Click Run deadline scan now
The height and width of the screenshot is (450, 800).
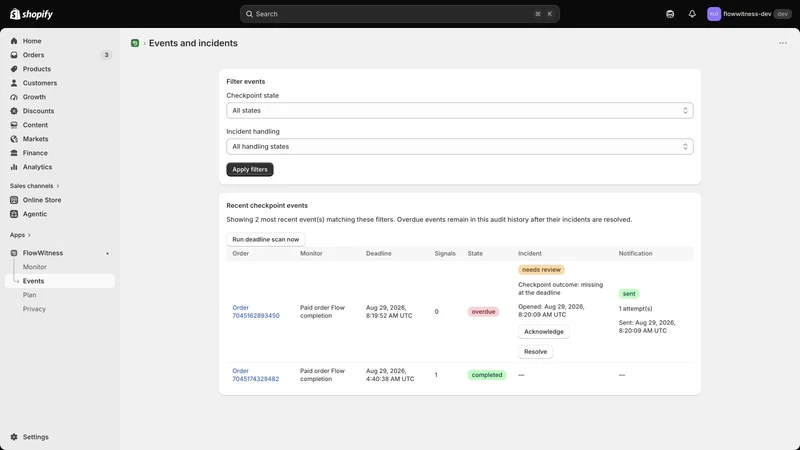coord(266,239)
